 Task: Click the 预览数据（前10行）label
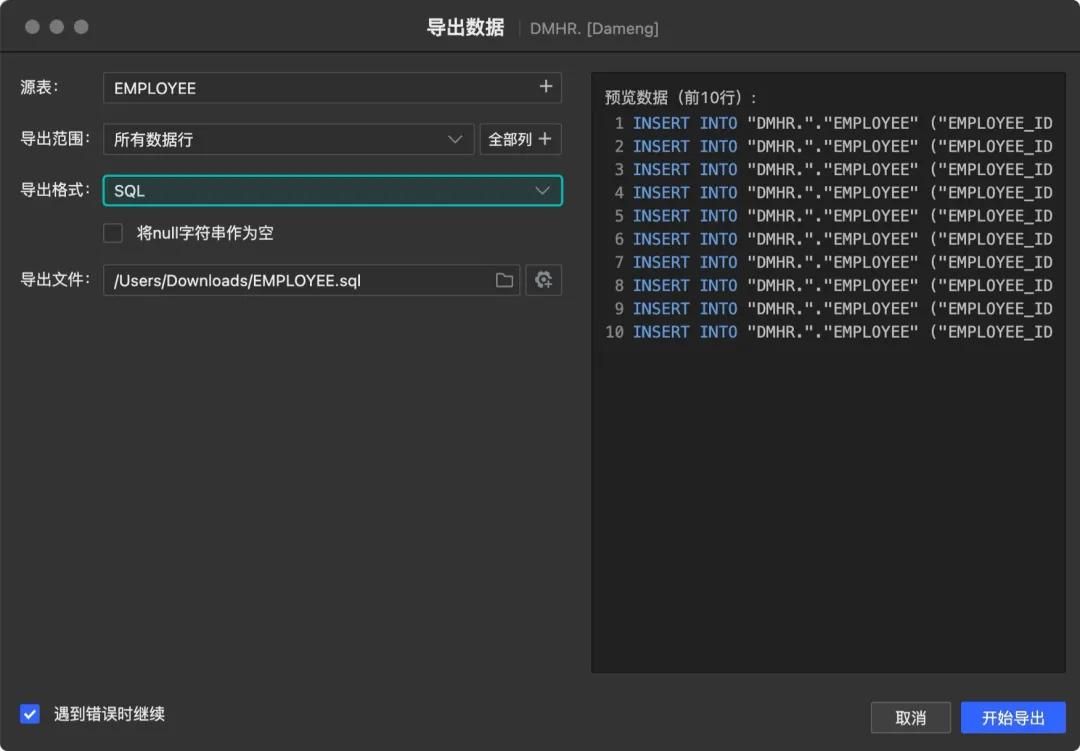[680, 97]
